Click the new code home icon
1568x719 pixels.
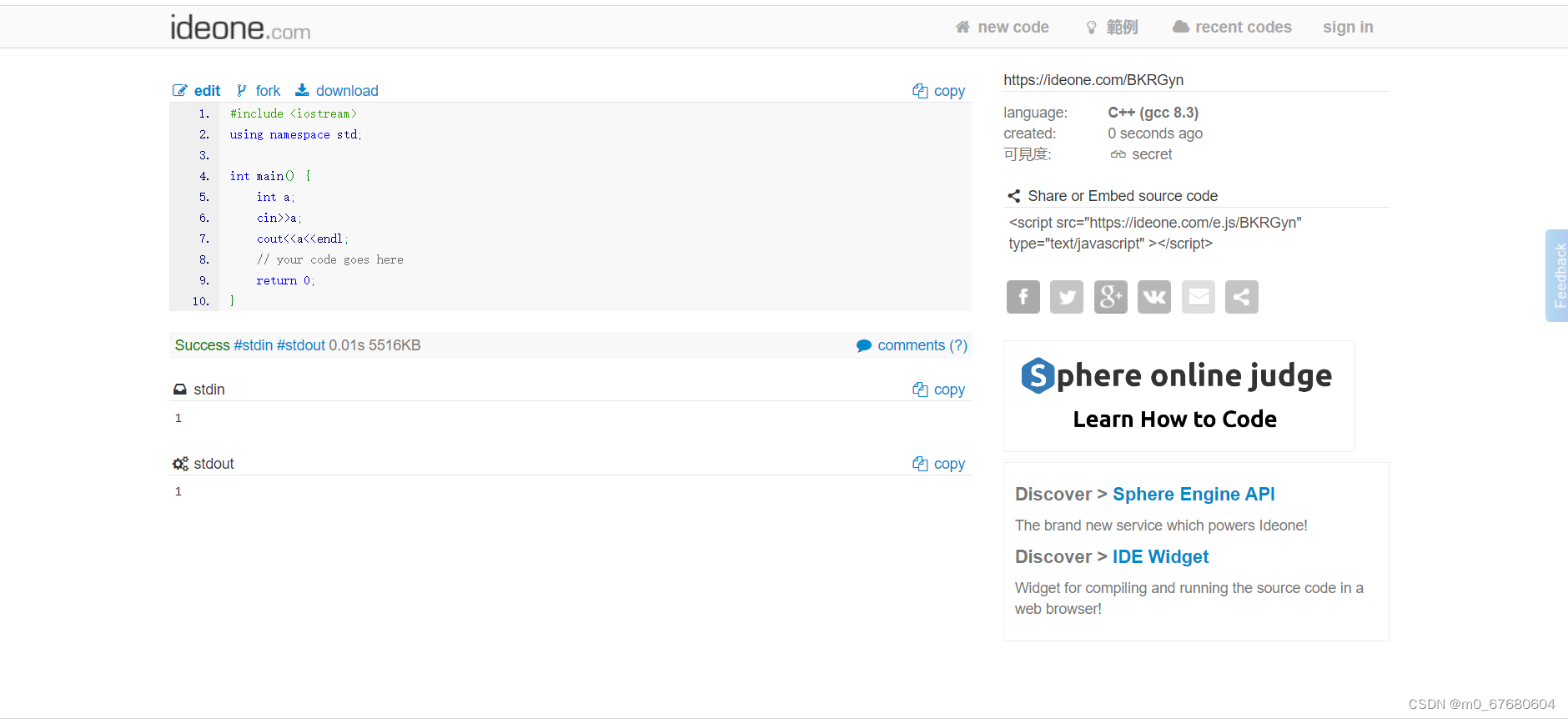962,27
